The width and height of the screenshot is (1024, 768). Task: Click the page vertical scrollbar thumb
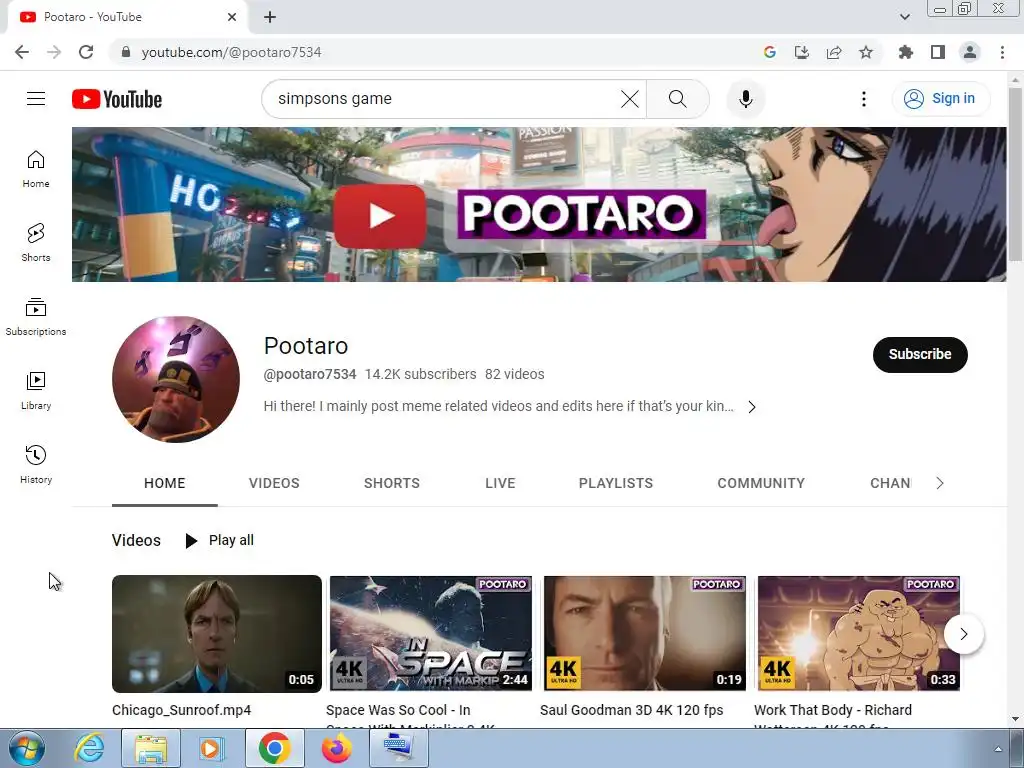[x=1015, y=174]
